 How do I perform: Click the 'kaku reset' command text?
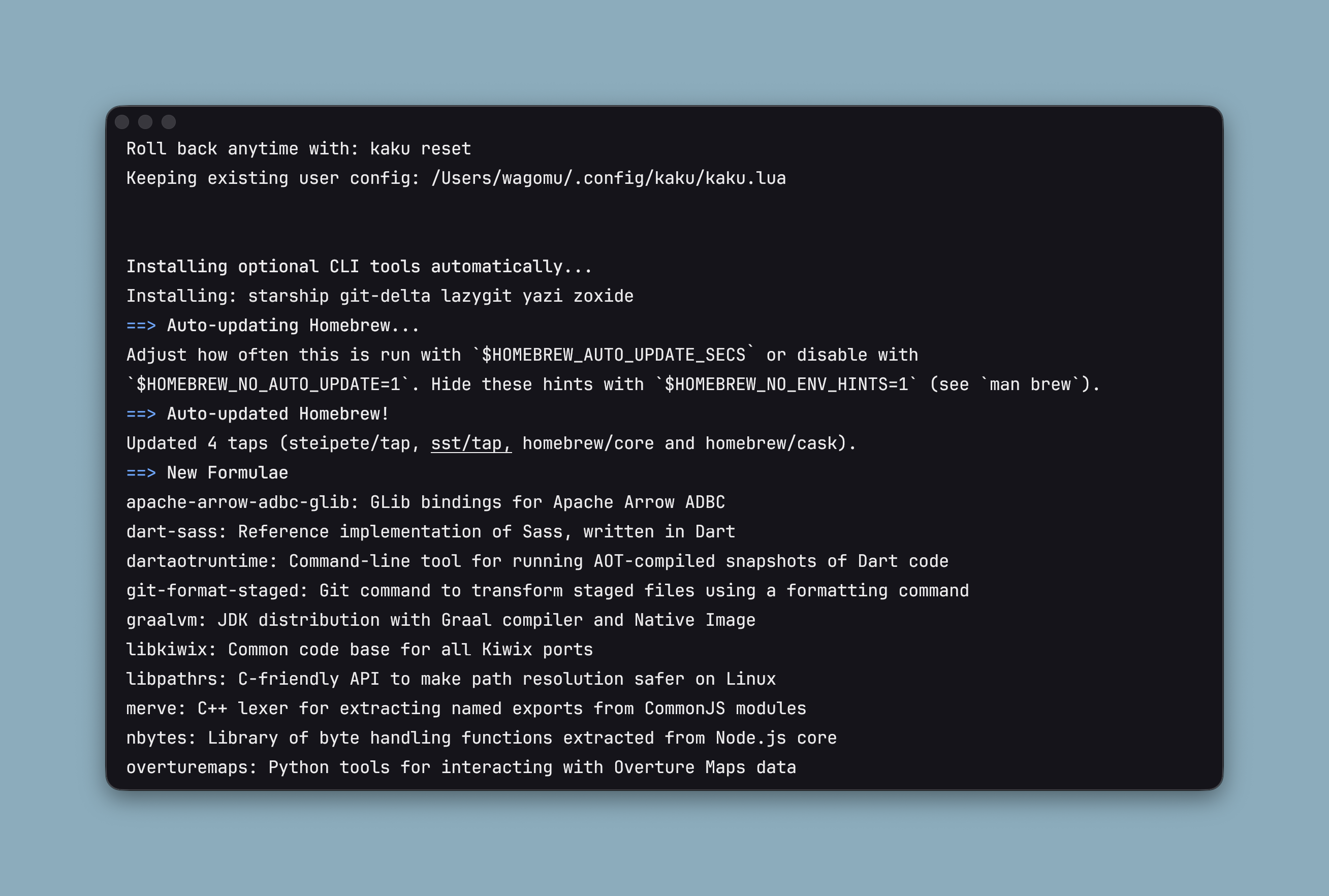click(420, 149)
